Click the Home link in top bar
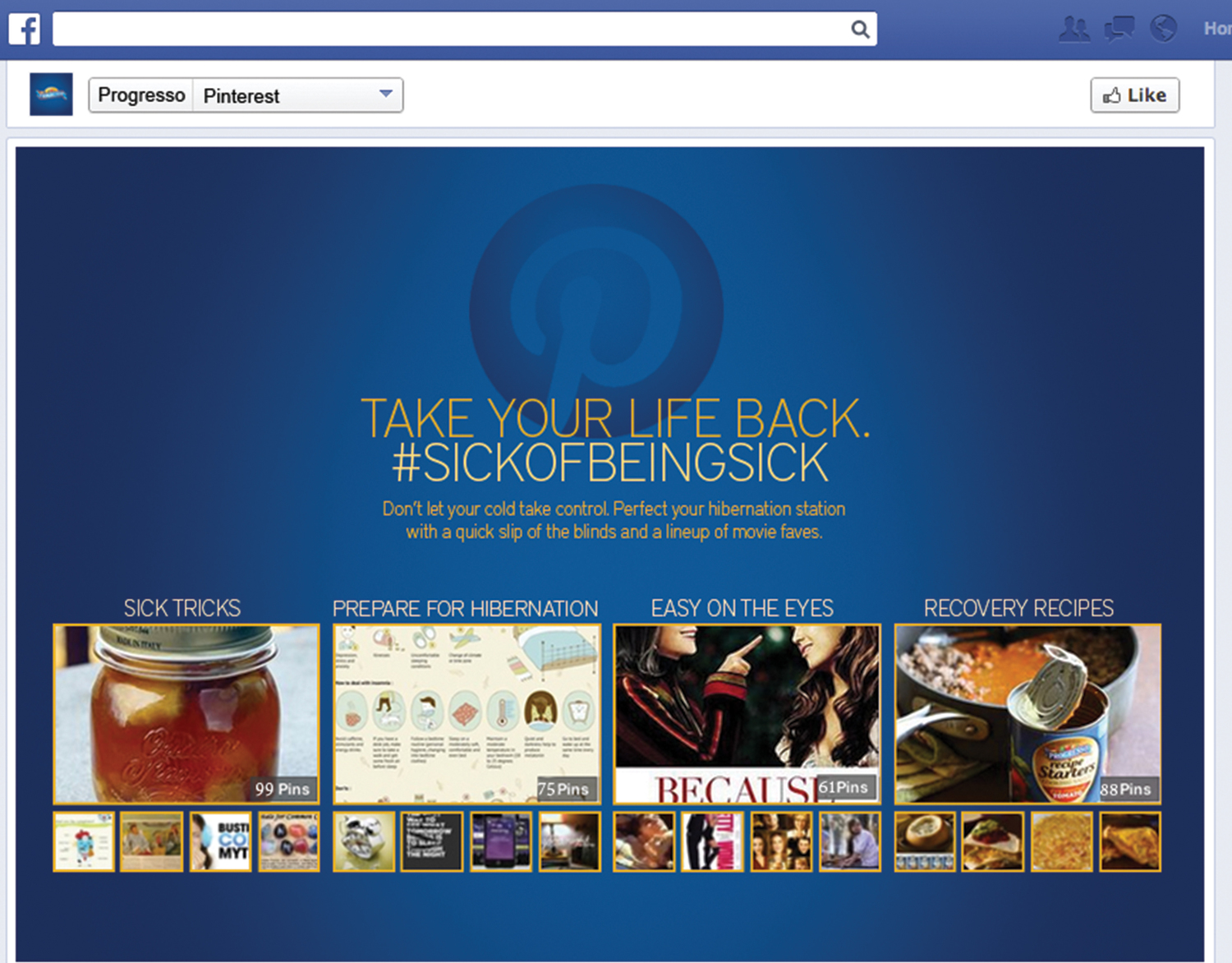Viewport: 1232px width, 963px height. pos(1217,29)
